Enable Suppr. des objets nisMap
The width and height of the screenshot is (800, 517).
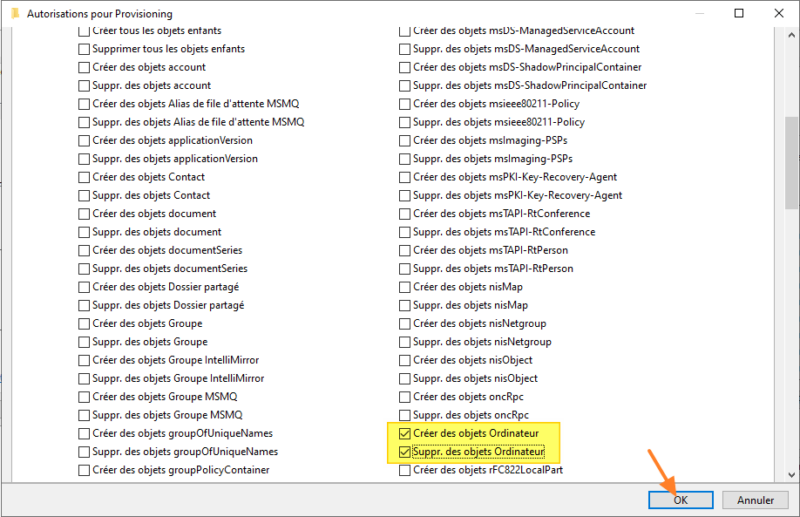405,306
